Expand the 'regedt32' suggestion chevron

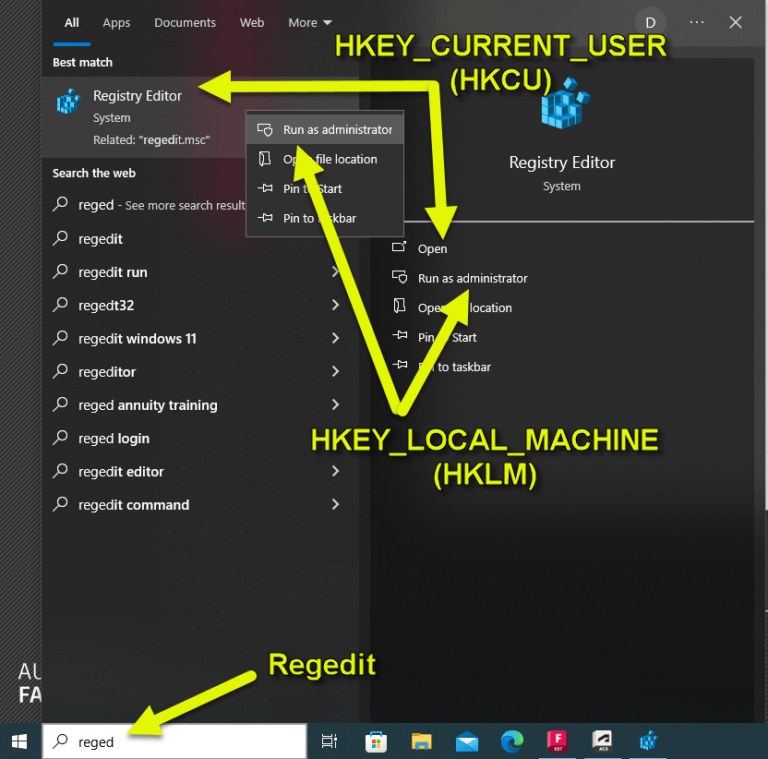point(336,305)
